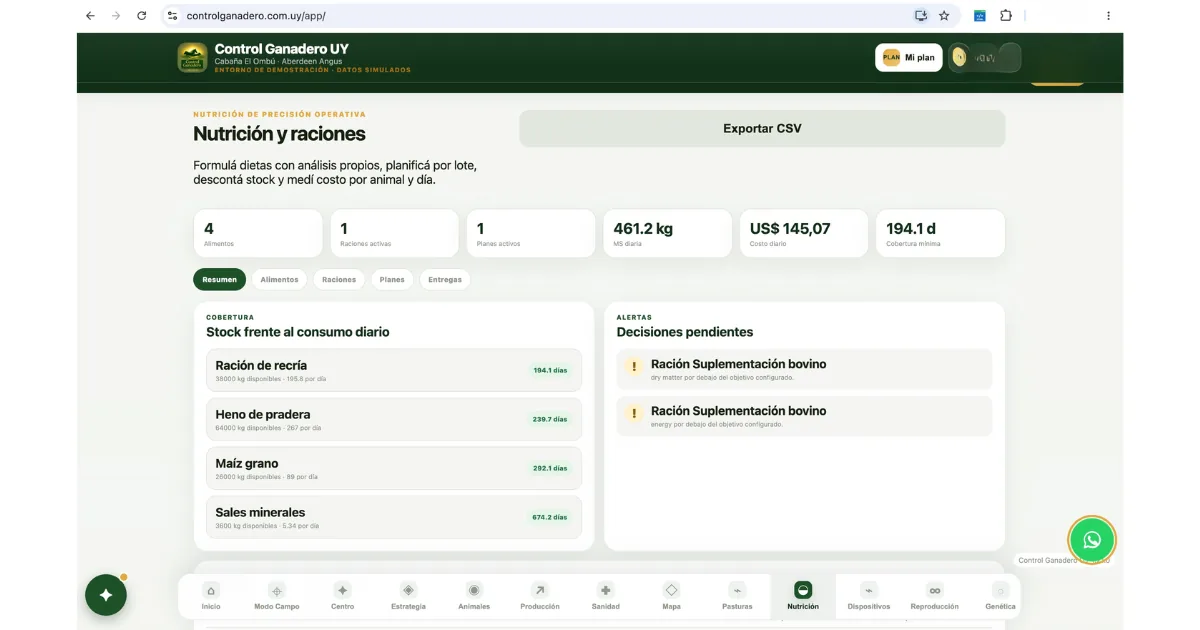Screen dimensions: 1200x630
Task: Click the 461.2 kg MS diaria card
Action: coord(668,233)
